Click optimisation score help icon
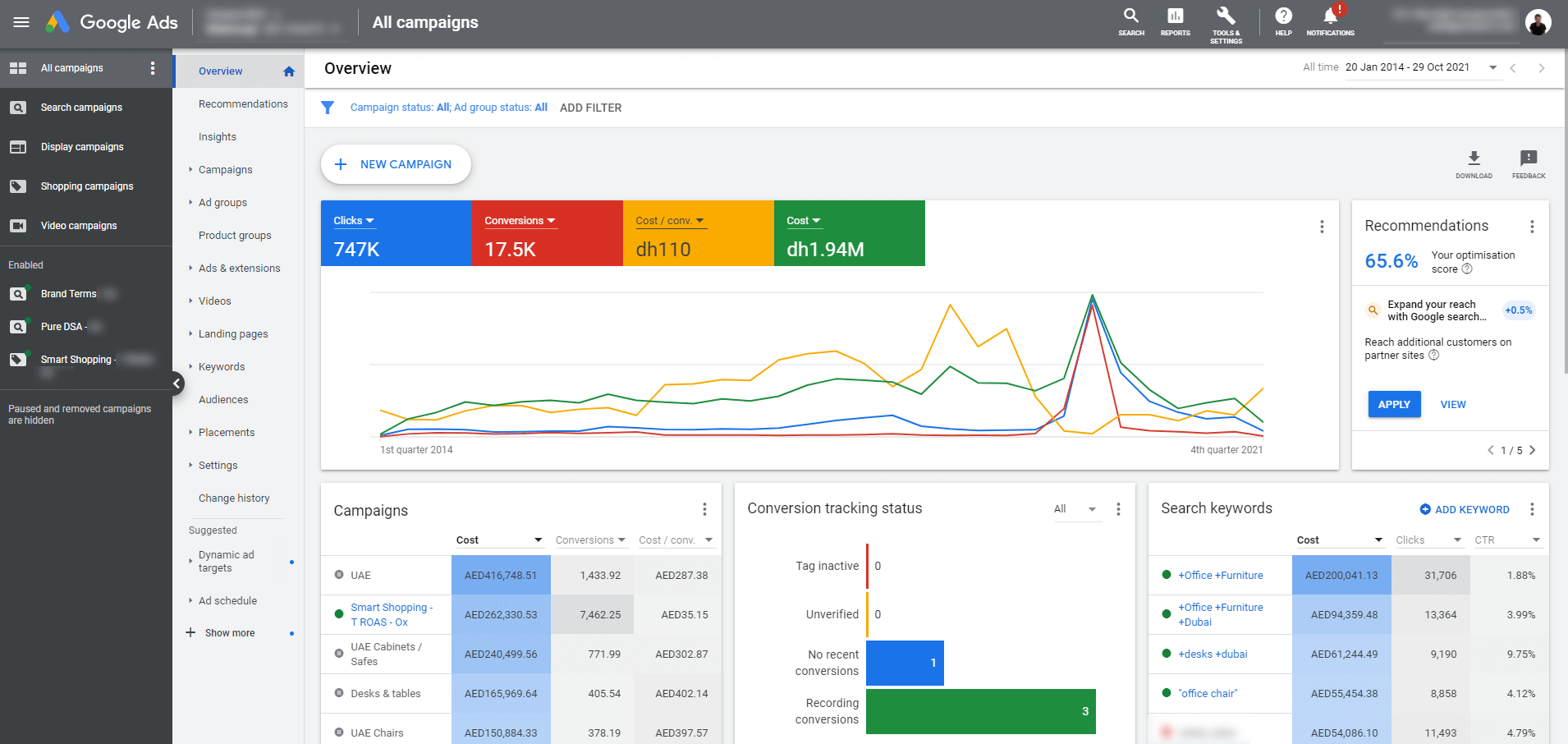 pos(1467,269)
